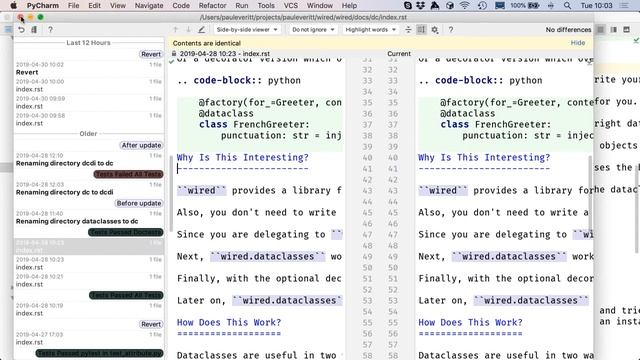Select Renaming directory dc to dcdi entry
The height and width of the screenshot is (360, 640).
coord(89,189)
